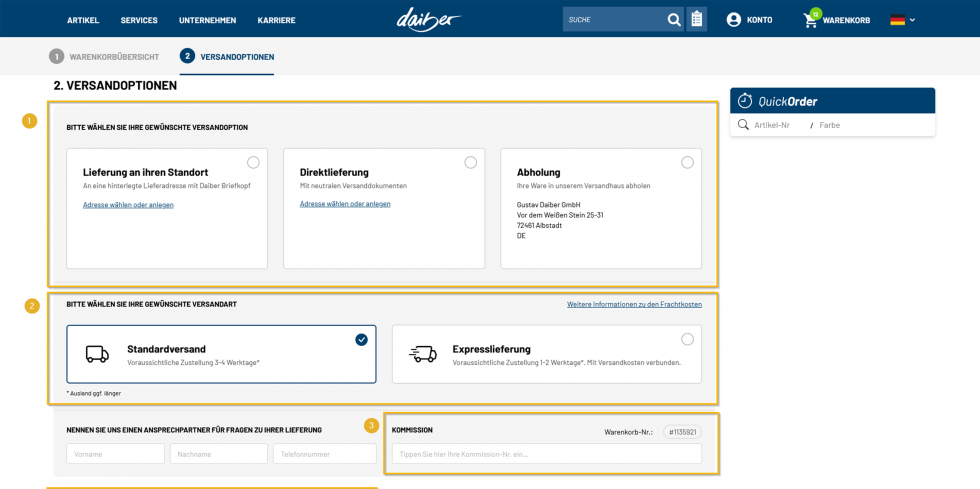Image resolution: width=980 pixels, height=489 pixels.
Task: Click the Kommission number input field
Action: pyautogui.click(x=547, y=454)
